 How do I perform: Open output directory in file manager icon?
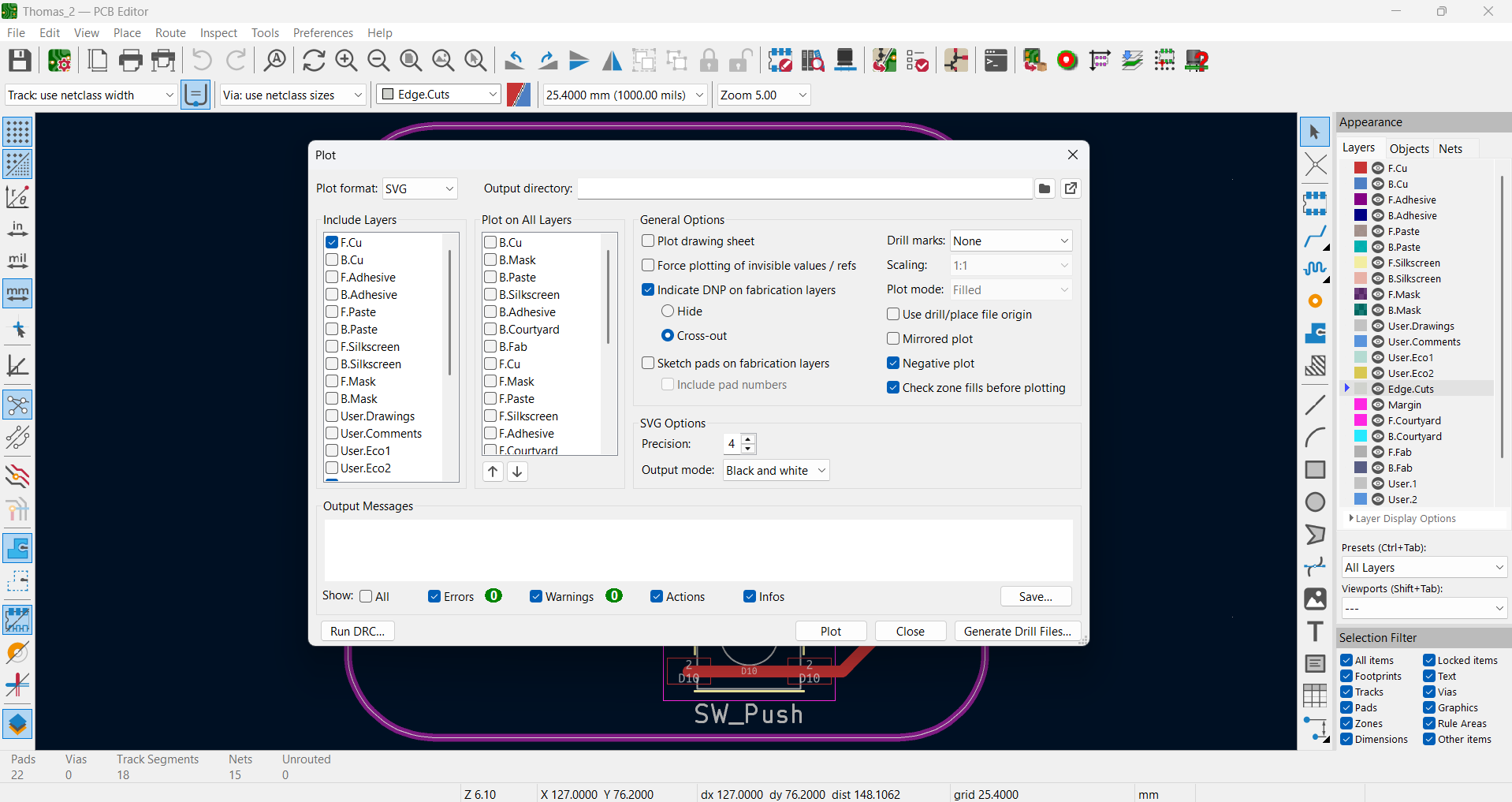tap(1071, 188)
